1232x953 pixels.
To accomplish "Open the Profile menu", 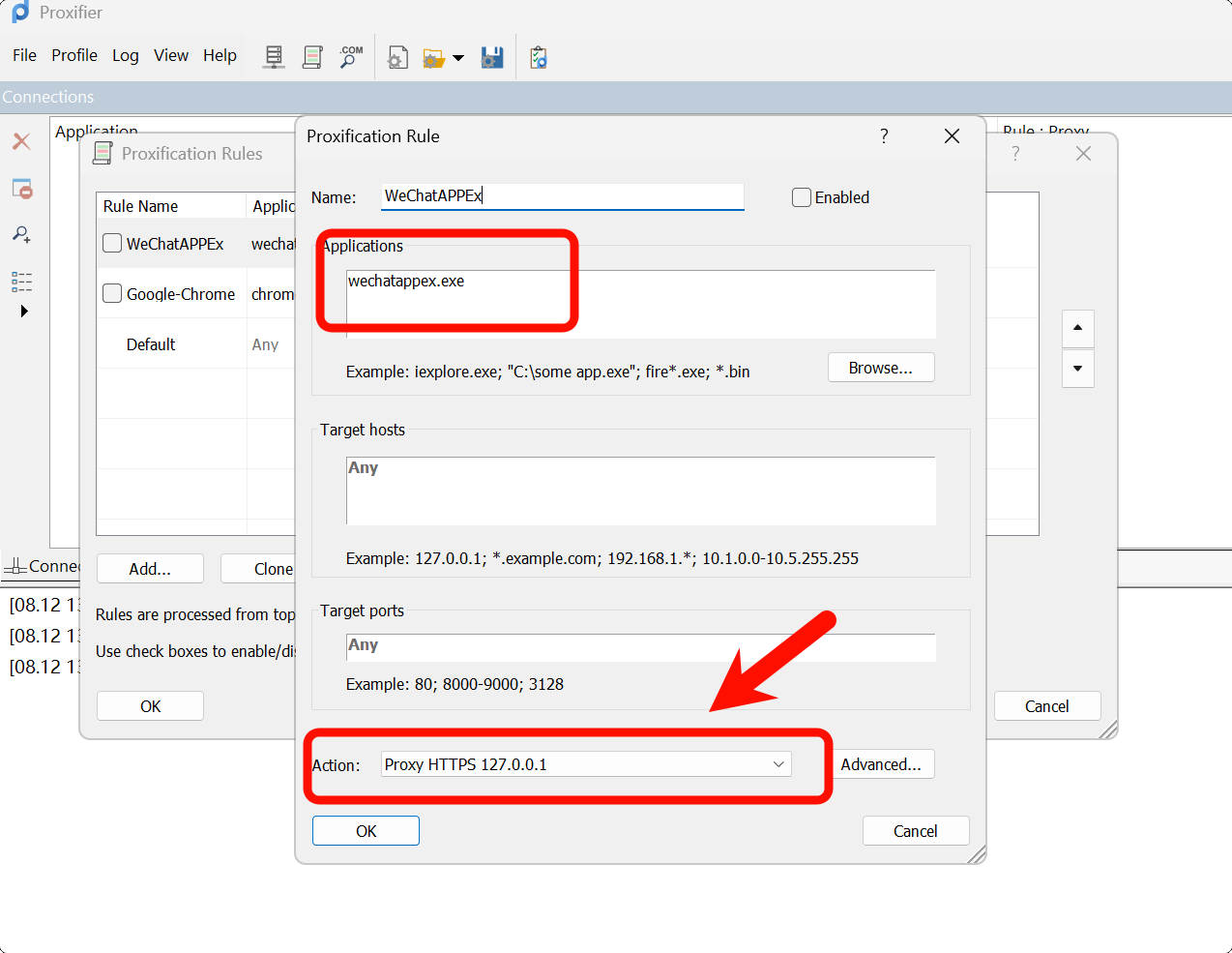I will click(x=74, y=55).
